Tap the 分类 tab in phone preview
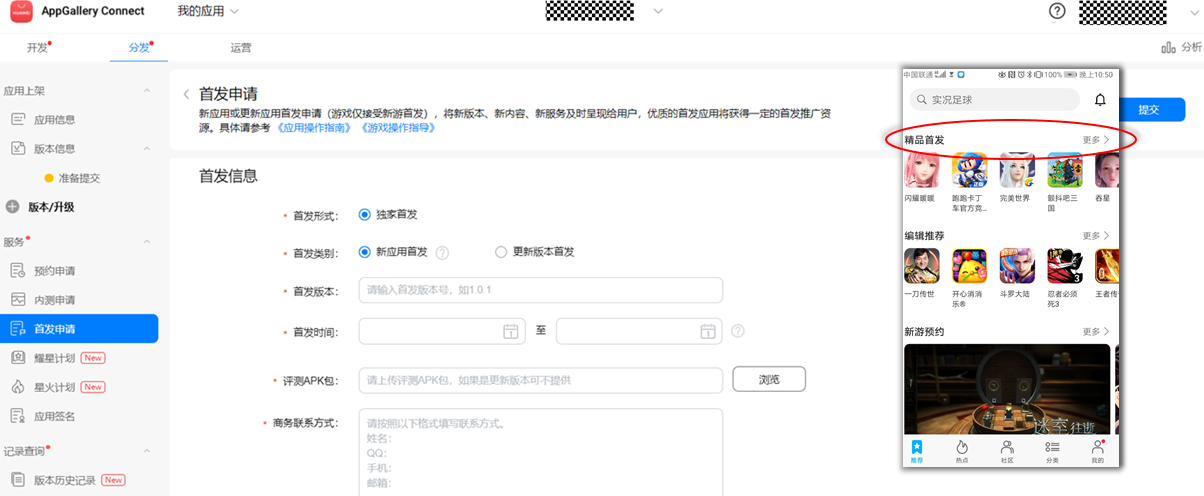Screen dimensions: 1204x496 pos(1052,451)
